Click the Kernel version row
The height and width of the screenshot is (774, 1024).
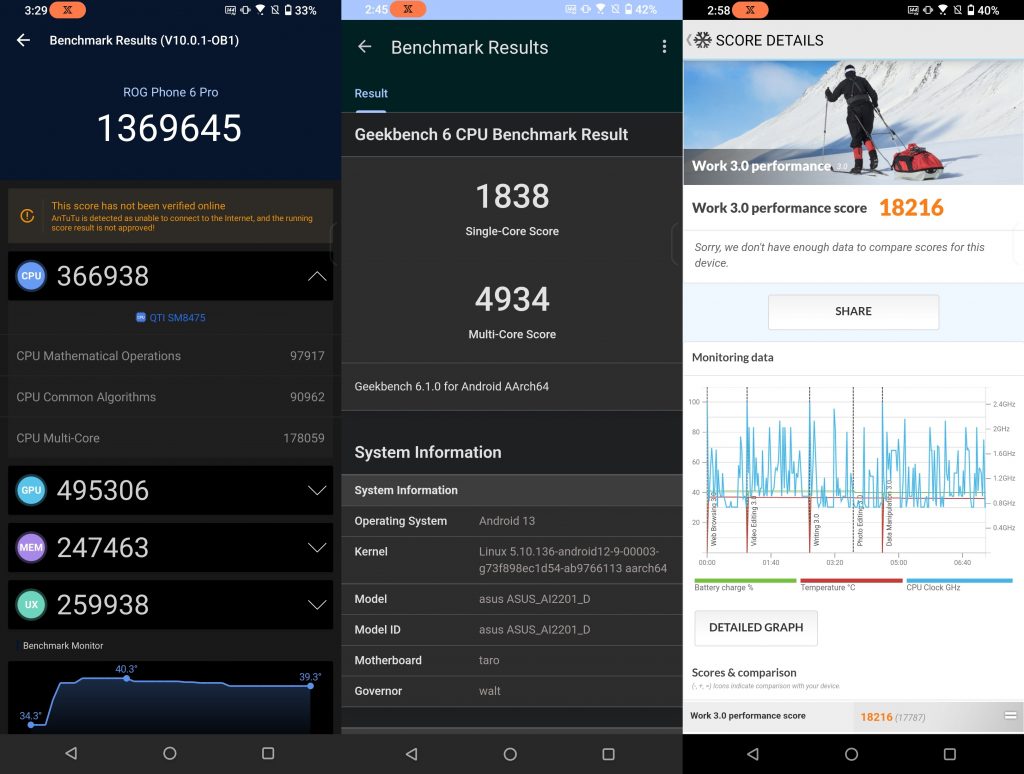click(x=512, y=560)
